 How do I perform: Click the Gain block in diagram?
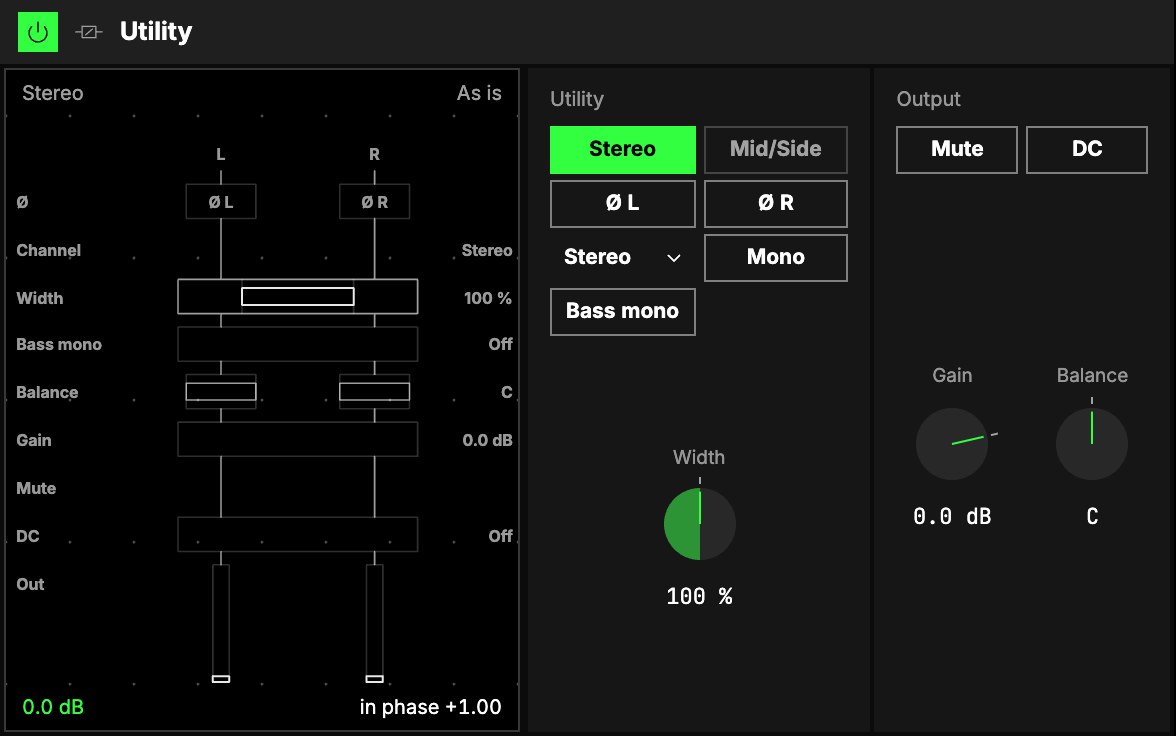click(298, 440)
